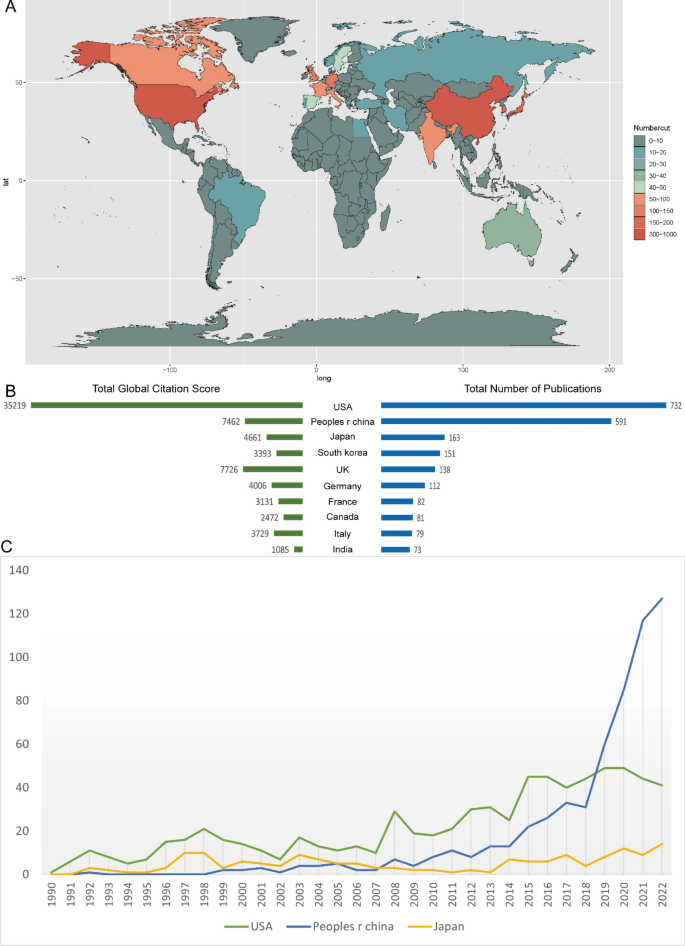Click the 300-1000 legend color swatch

point(640,234)
